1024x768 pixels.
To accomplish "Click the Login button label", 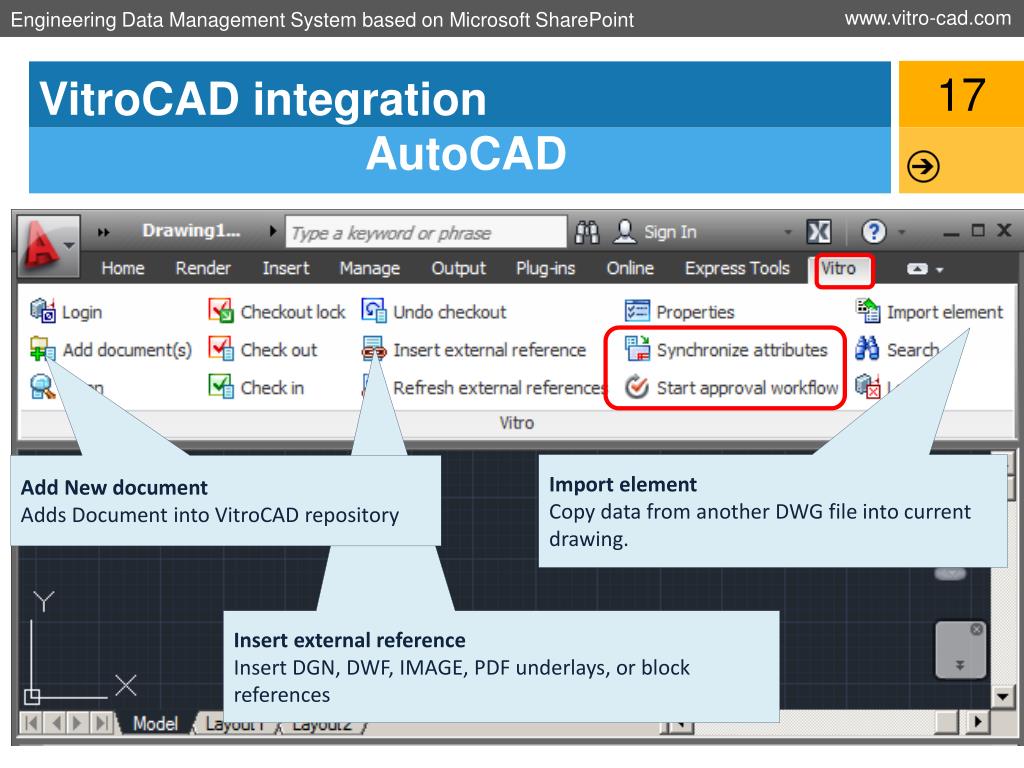I will coord(82,312).
